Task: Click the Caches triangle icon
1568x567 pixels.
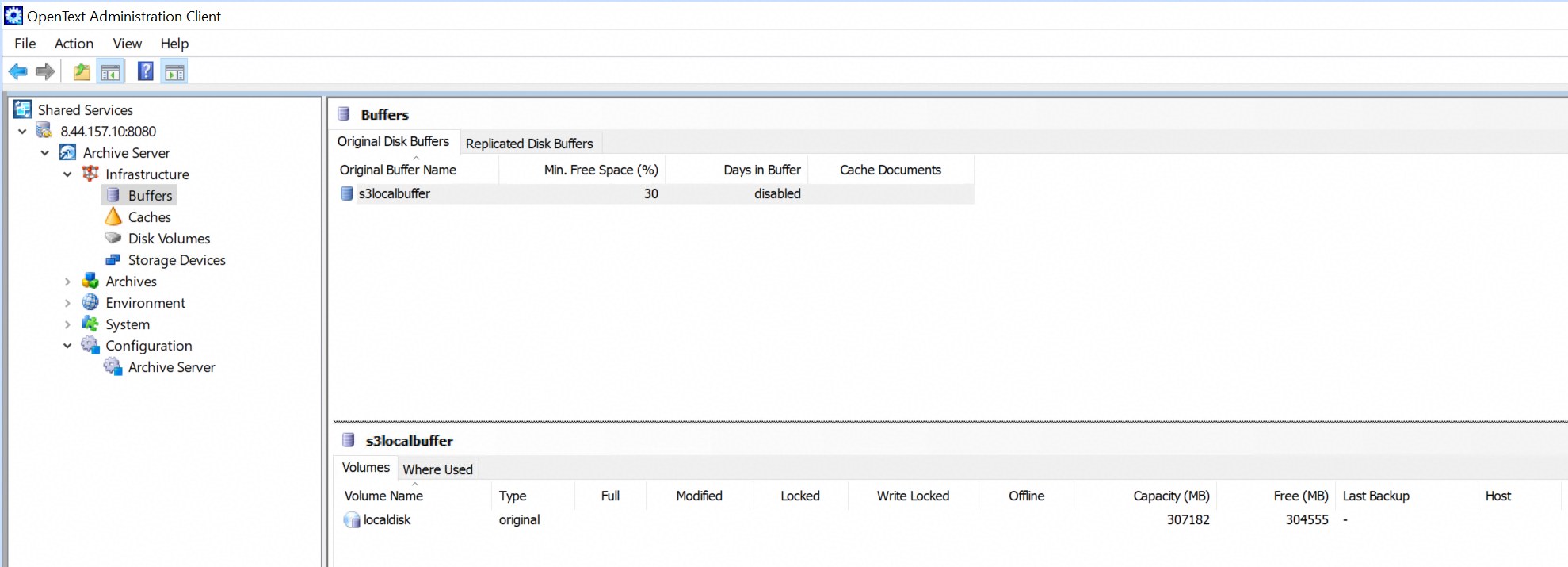Action: [x=113, y=216]
